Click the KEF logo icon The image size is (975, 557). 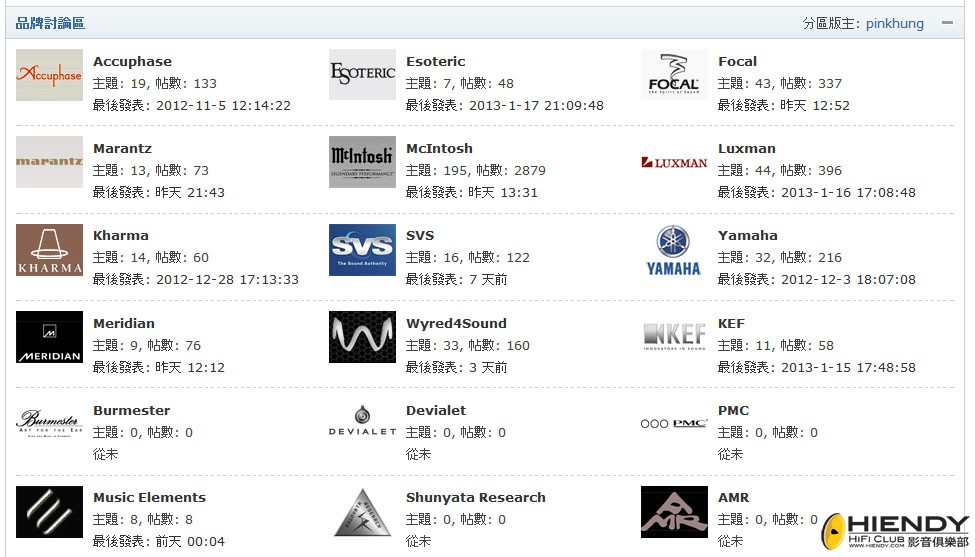pyautogui.click(x=673, y=337)
